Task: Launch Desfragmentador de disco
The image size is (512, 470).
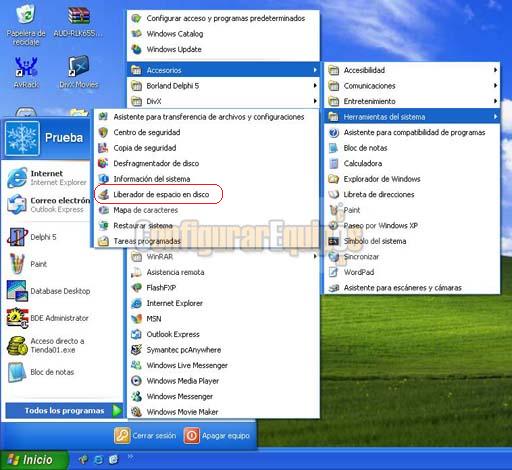Action: pyautogui.click(x=206, y=163)
